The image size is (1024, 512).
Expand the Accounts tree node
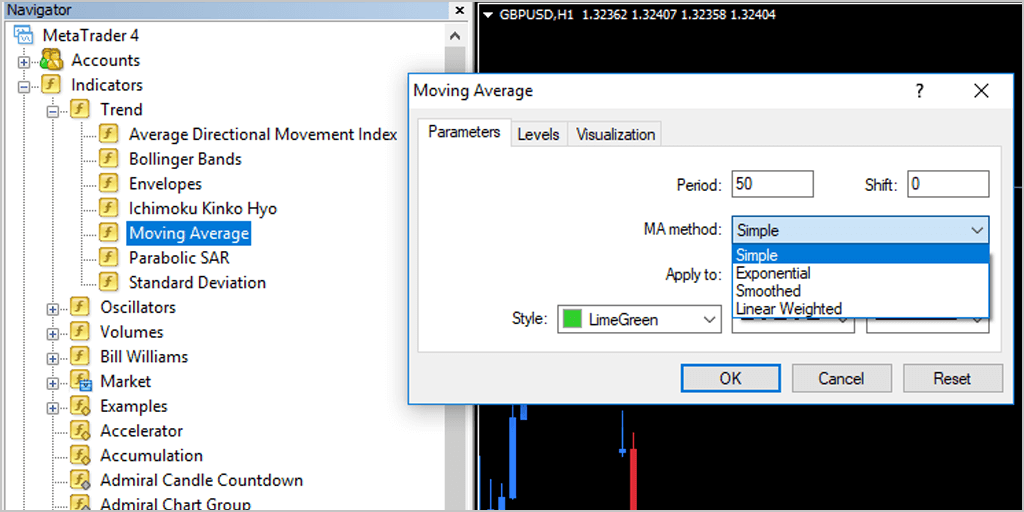click(25, 62)
